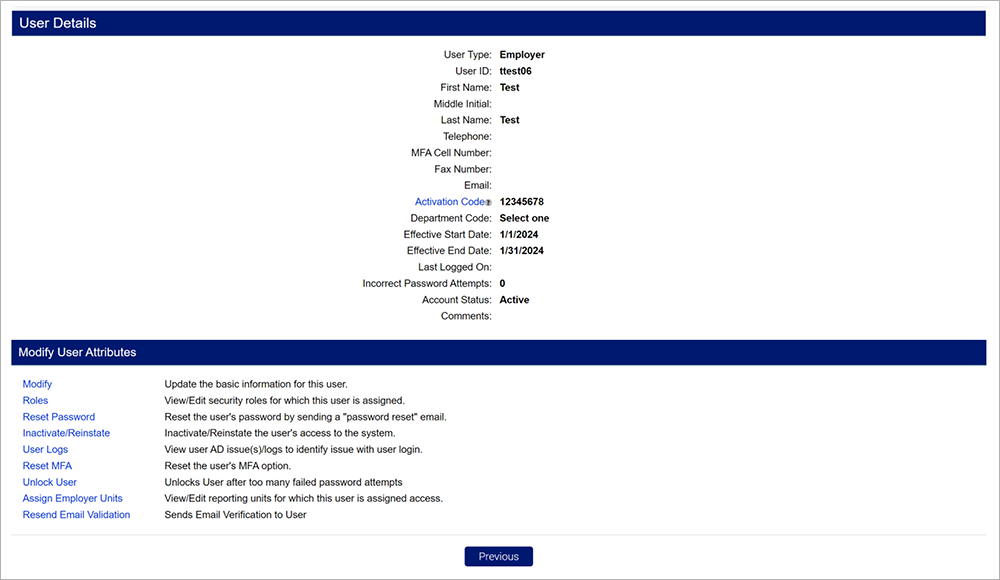Open Assign Employer Units
Viewport: 1000px width, 580px height.
tap(73, 498)
